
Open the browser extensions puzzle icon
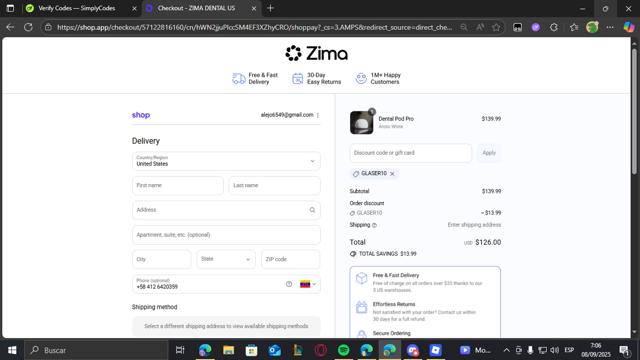pos(554,27)
